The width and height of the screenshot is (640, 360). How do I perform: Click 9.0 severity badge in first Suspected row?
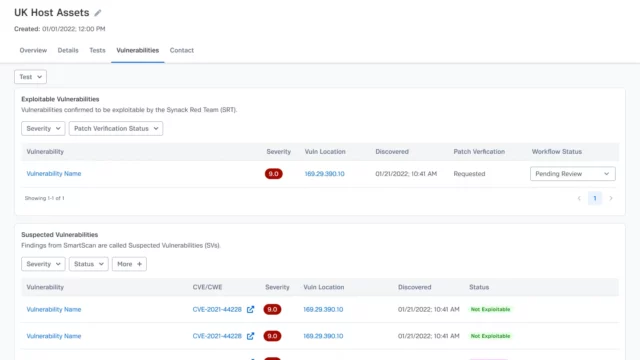(272, 309)
